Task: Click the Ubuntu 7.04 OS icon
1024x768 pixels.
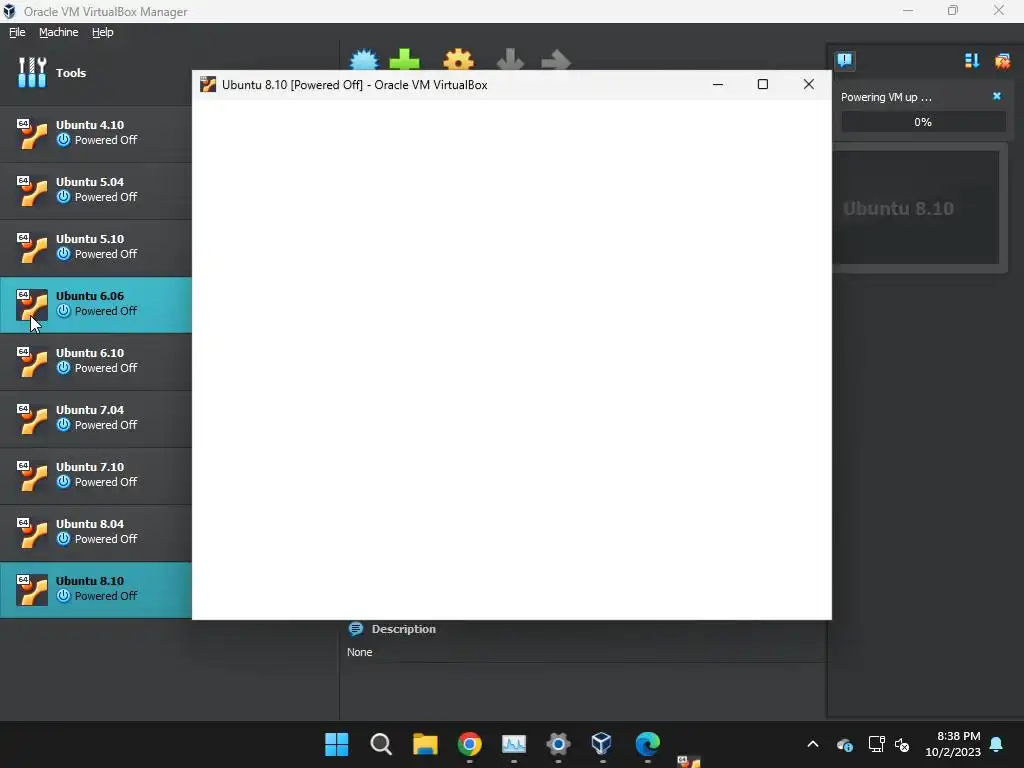Action: pos(32,419)
